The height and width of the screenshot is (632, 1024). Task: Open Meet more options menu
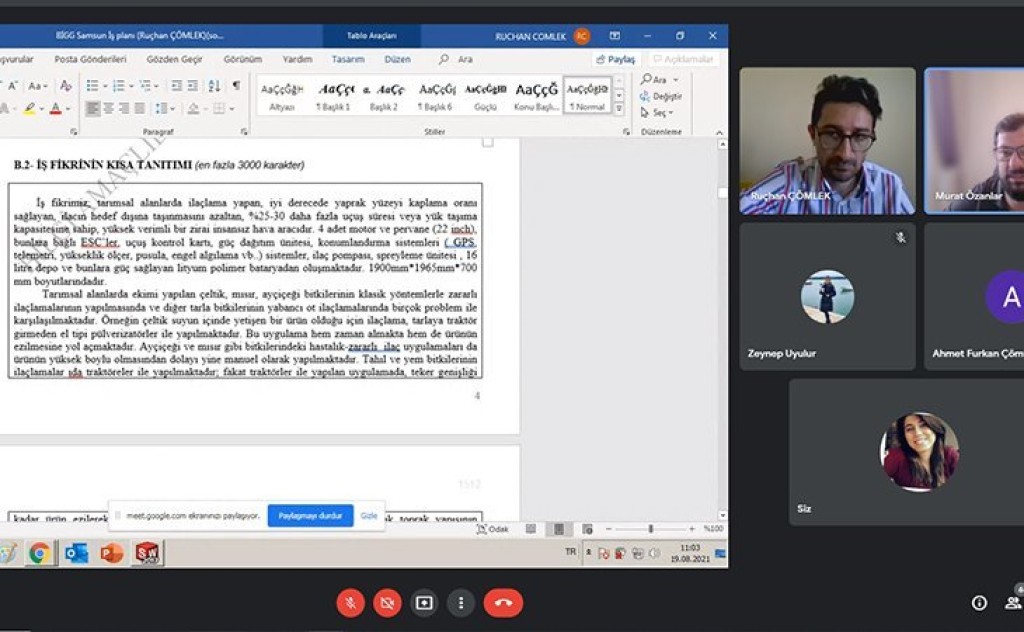point(461,603)
